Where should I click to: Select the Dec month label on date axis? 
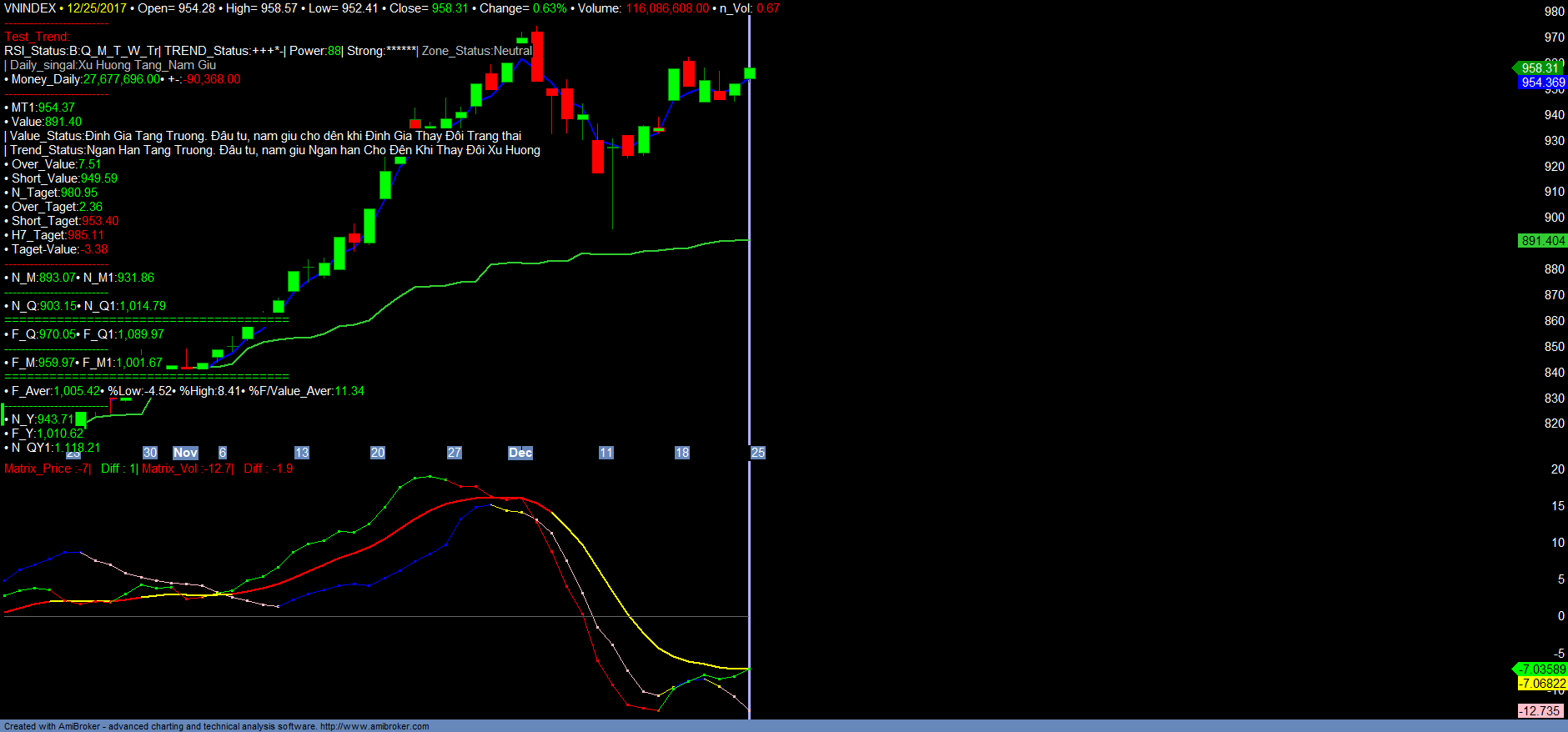(520, 453)
